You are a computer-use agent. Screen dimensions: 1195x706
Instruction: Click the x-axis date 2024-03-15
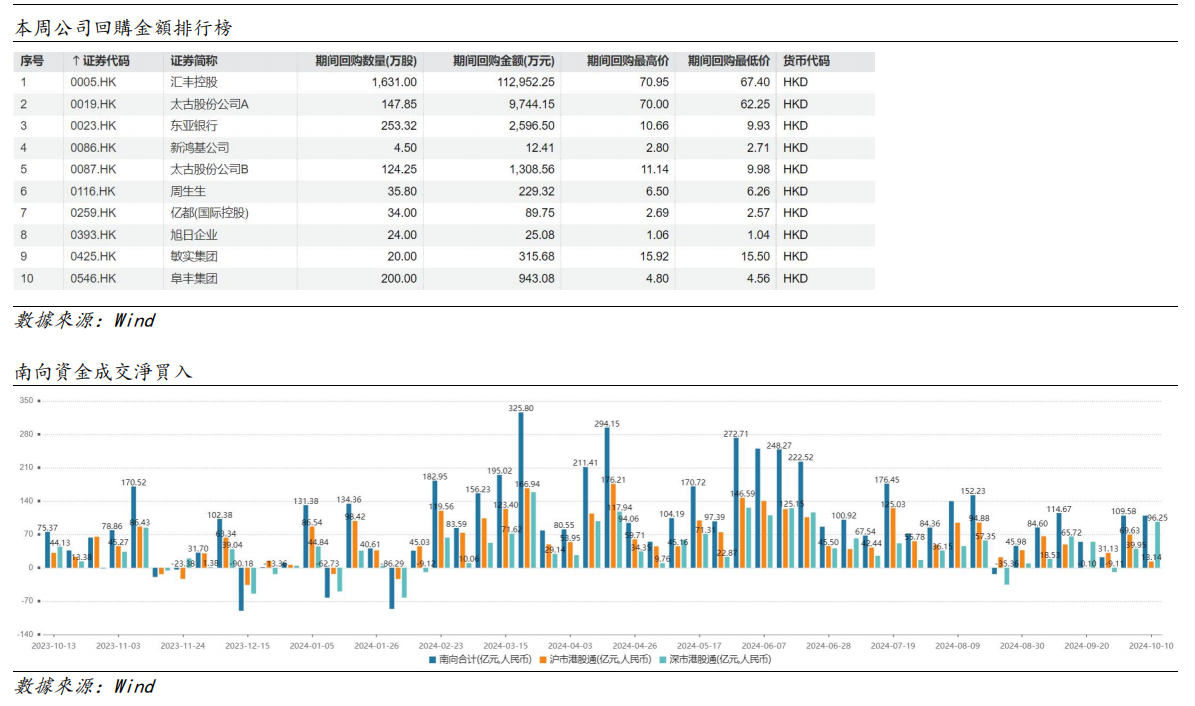click(x=505, y=646)
